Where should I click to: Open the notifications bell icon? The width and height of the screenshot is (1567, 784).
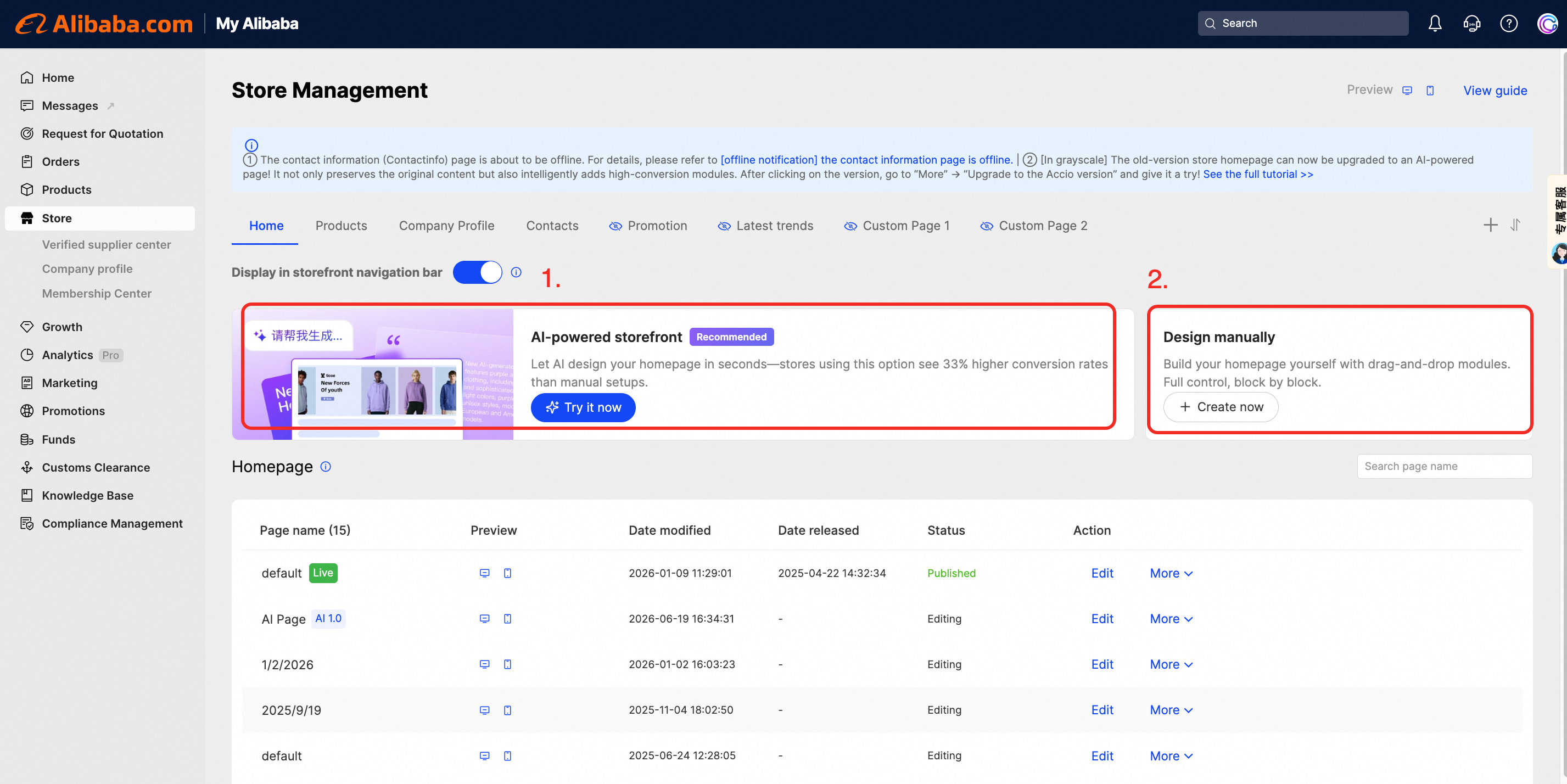pos(1434,23)
